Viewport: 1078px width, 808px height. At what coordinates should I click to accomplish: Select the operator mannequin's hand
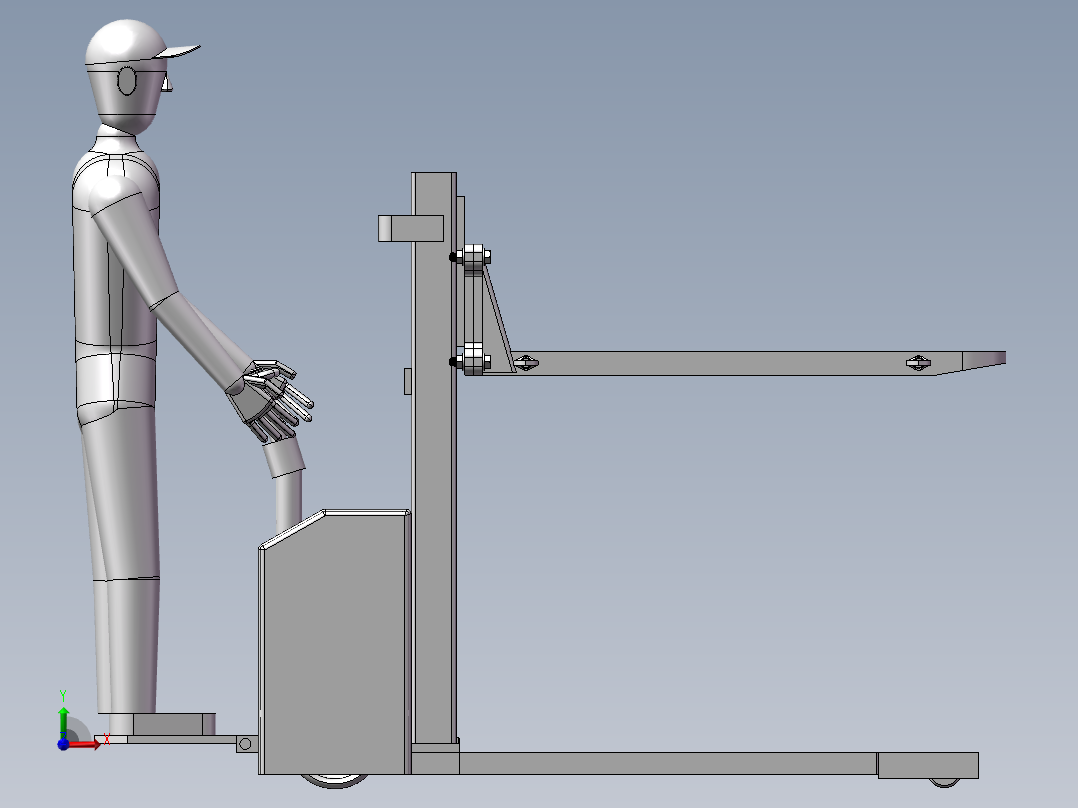point(272,400)
